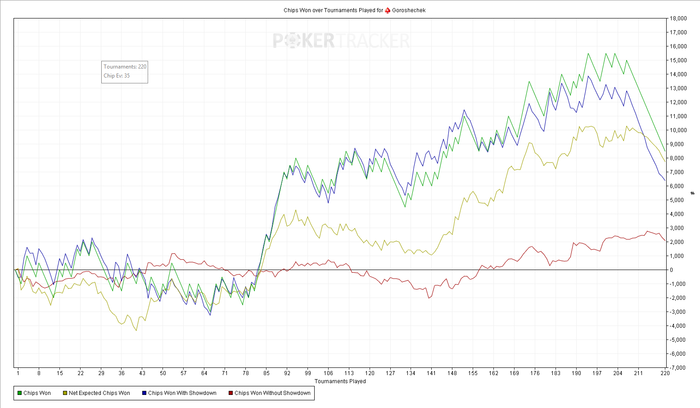
Task: Click the 10,000 y-axis value
Action: coord(678,130)
